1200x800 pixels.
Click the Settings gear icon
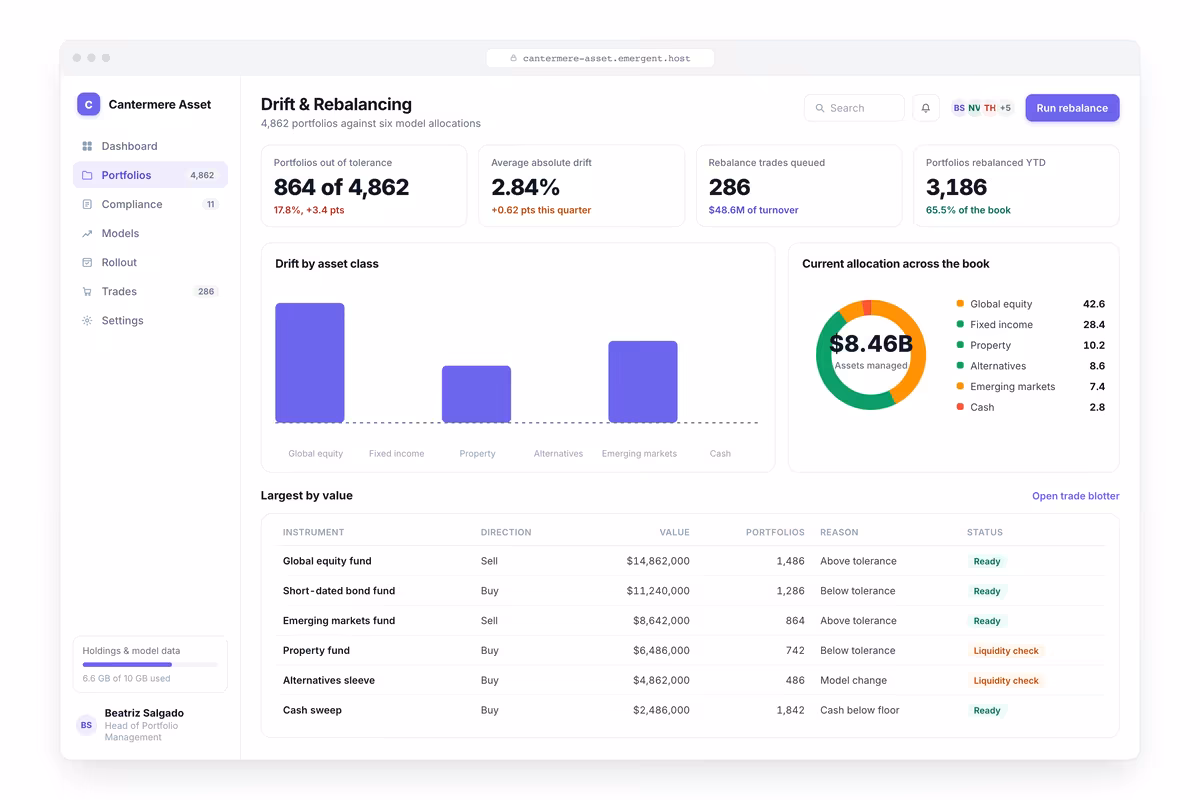87,320
